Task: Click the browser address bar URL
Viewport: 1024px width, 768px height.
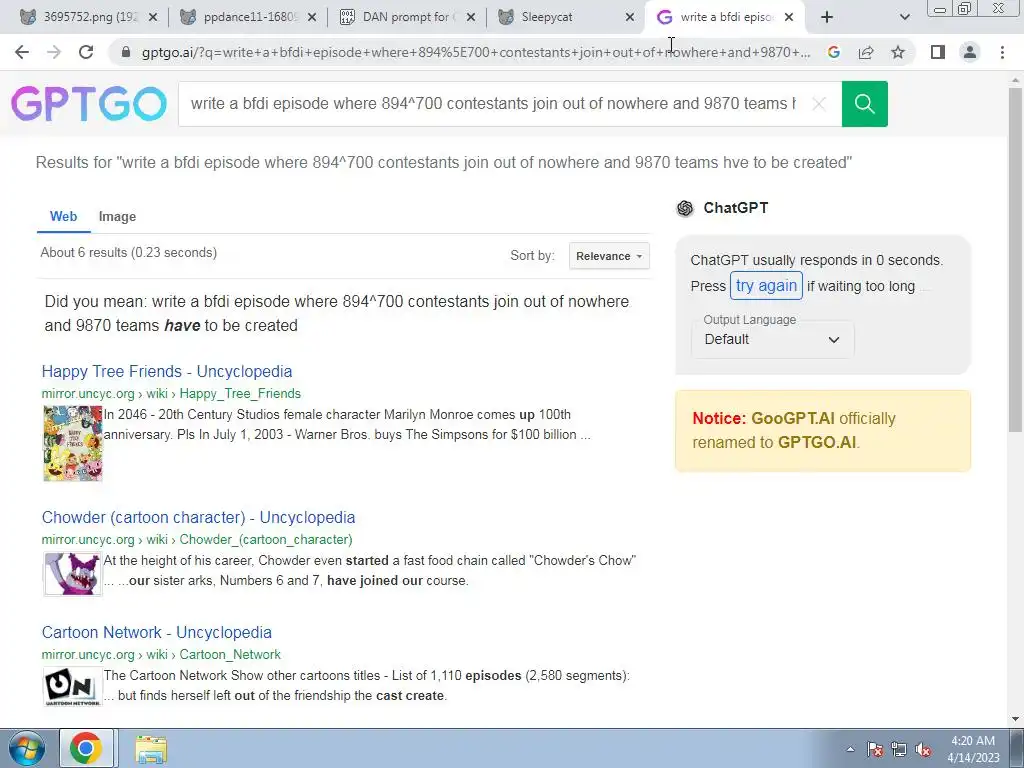Action: 475,52
